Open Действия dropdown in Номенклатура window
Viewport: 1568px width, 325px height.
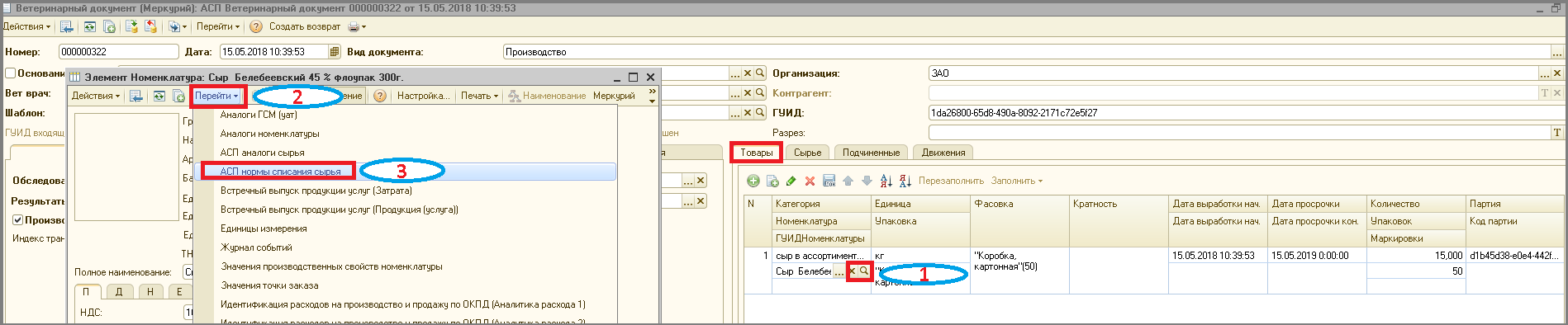tap(96, 96)
